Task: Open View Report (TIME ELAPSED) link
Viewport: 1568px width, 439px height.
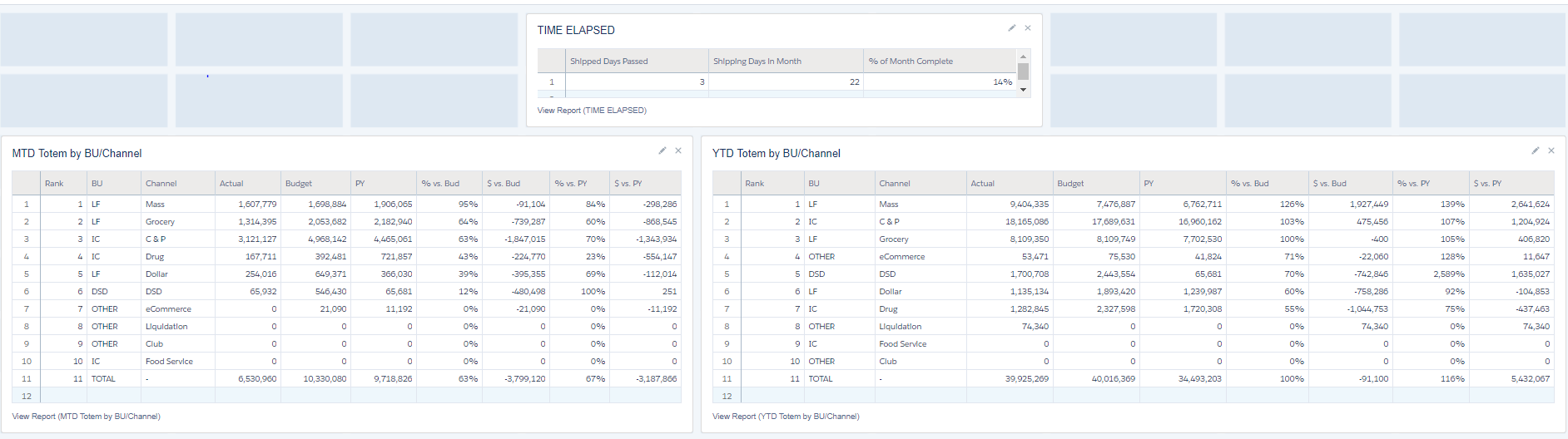Action: [592, 111]
